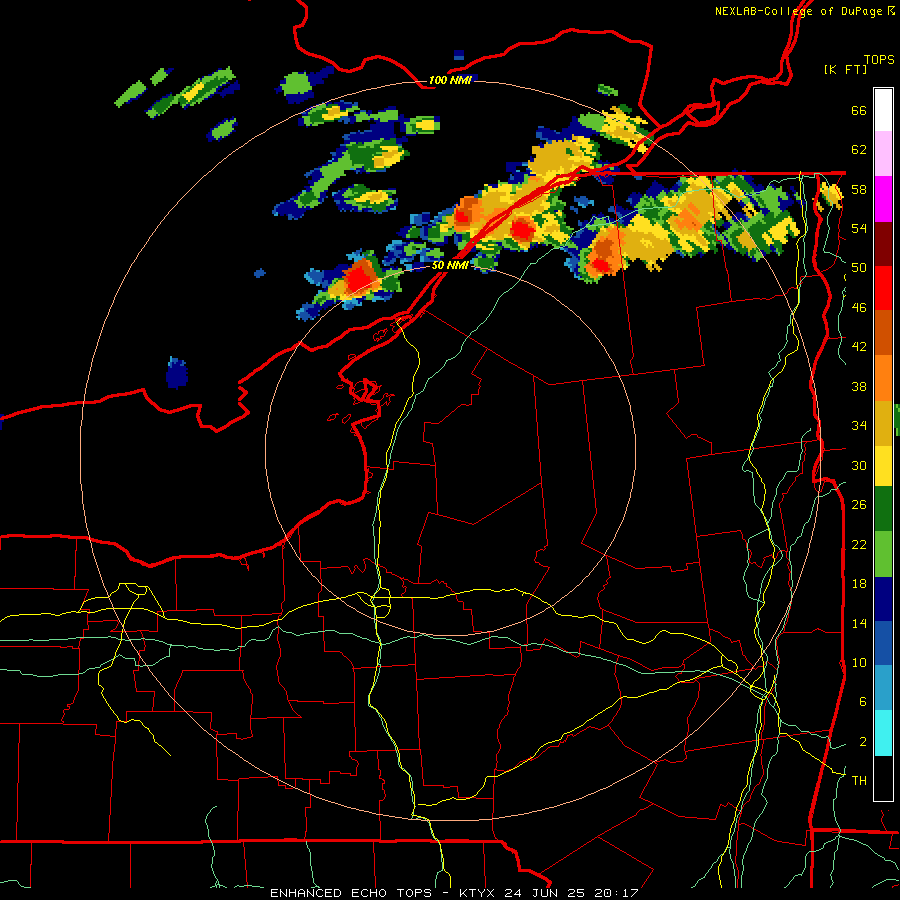The width and height of the screenshot is (900, 900).
Task: Click the '58' legend value
Action: tap(859, 189)
